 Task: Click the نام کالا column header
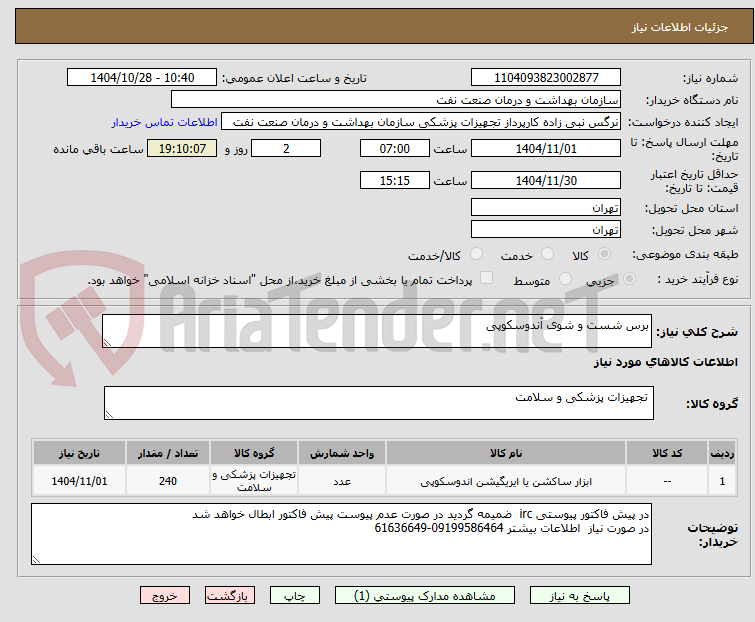pyautogui.click(x=506, y=453)
